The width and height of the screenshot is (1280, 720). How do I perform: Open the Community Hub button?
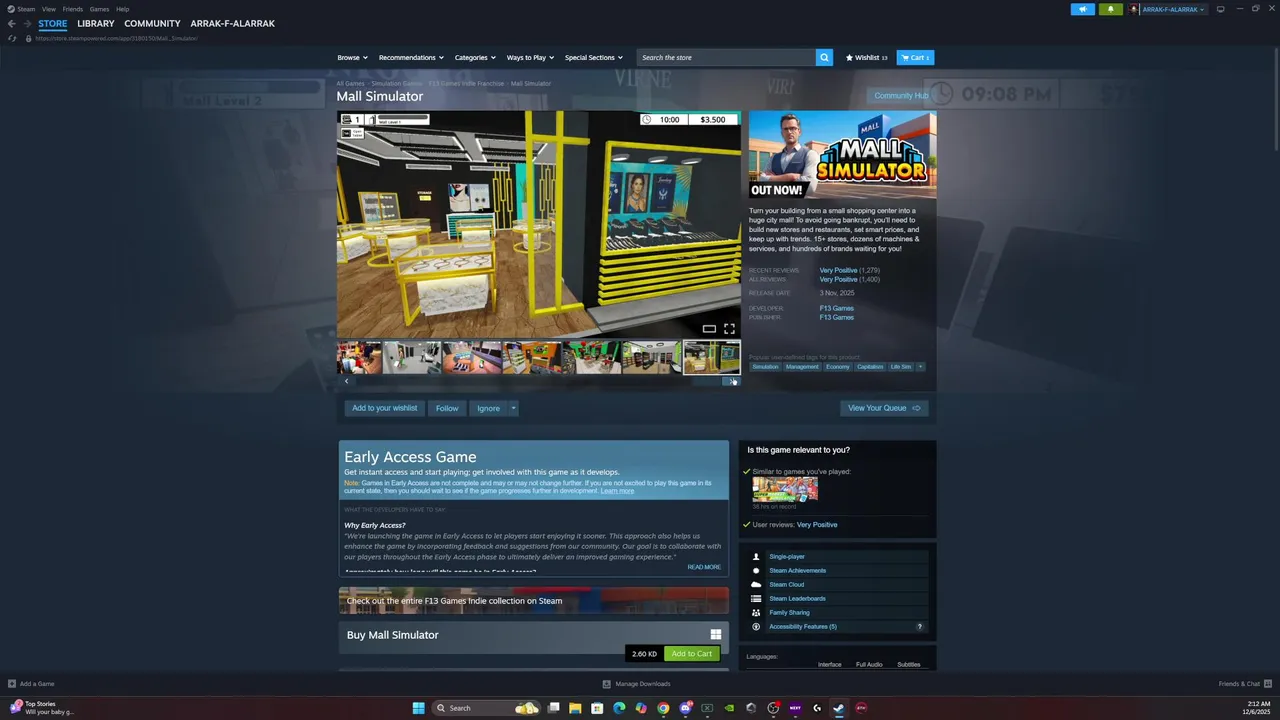[x=901, y=96]
